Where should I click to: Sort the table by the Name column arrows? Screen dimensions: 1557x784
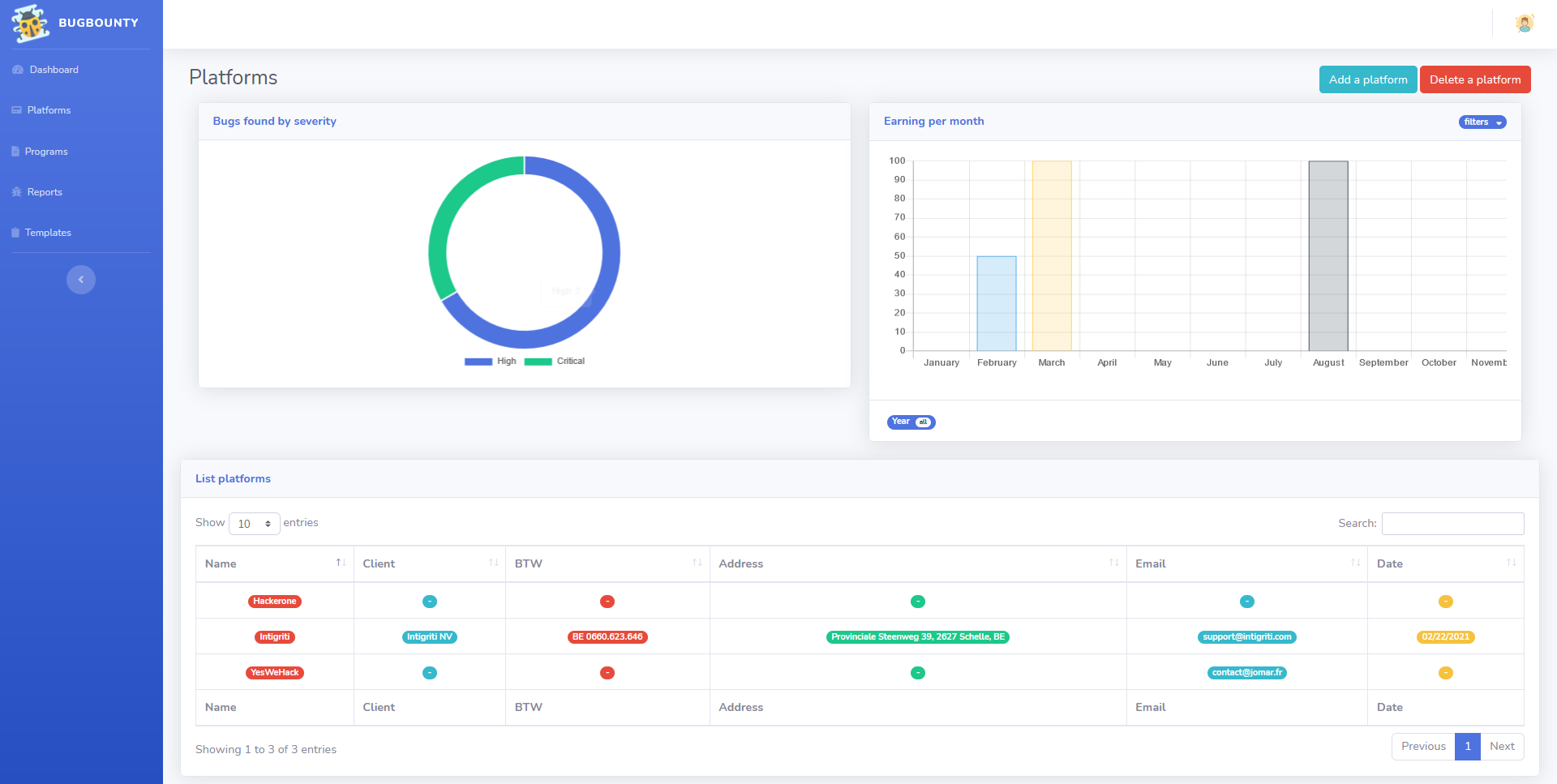pyautogui.click(x=341, y=563)
